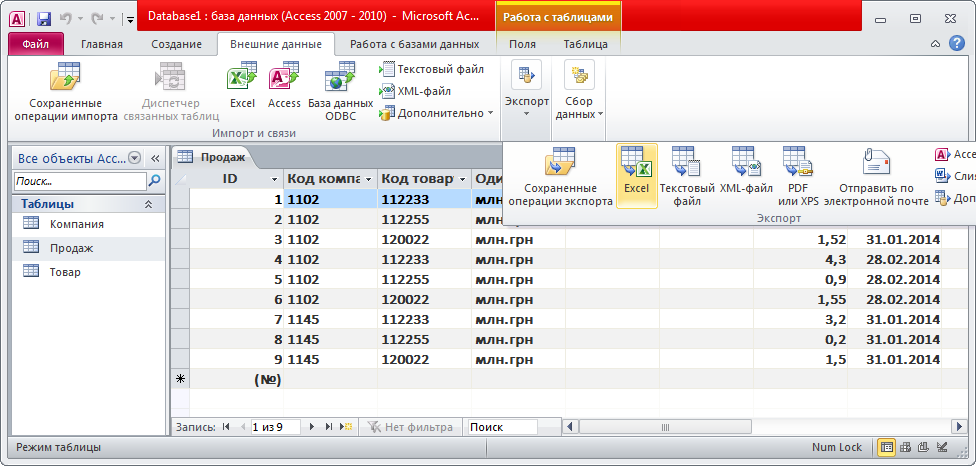
Task: Click the Нет фильтра button
Action: pyautogui.click(x=410, y=427)
